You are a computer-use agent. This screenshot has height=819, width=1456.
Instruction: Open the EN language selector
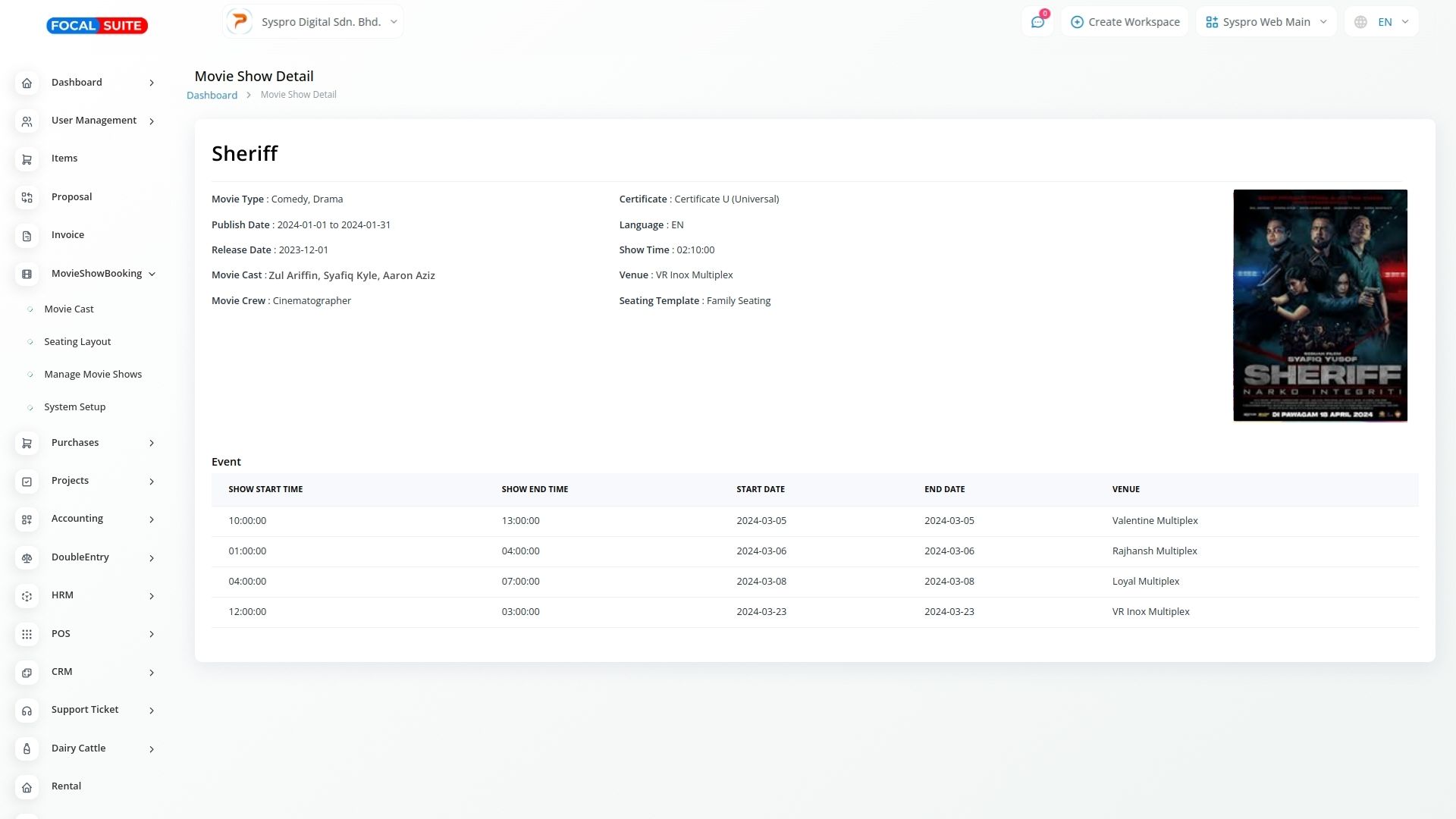click(x=1381, y=22)
